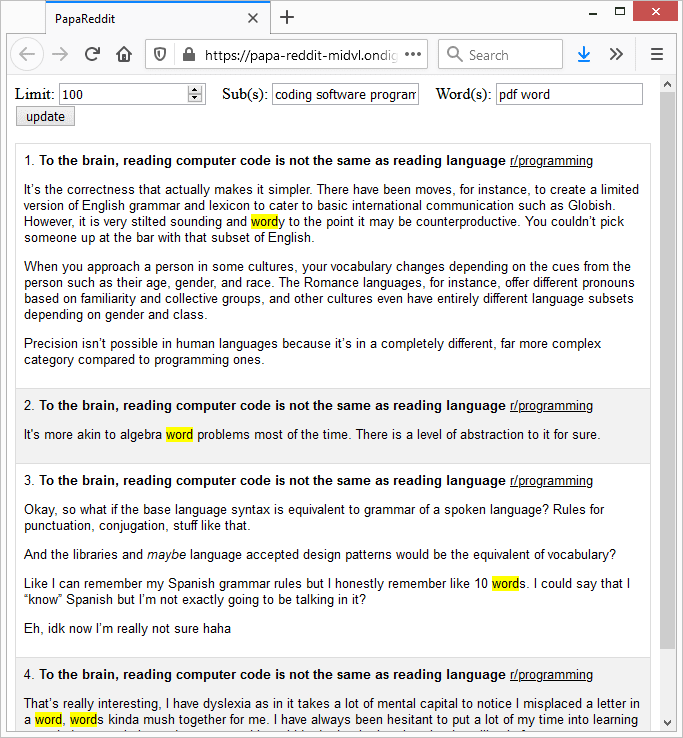The image size is (683, 738).
Task: Open r/programming link in post 1
Action: click(x=551, y=160)
